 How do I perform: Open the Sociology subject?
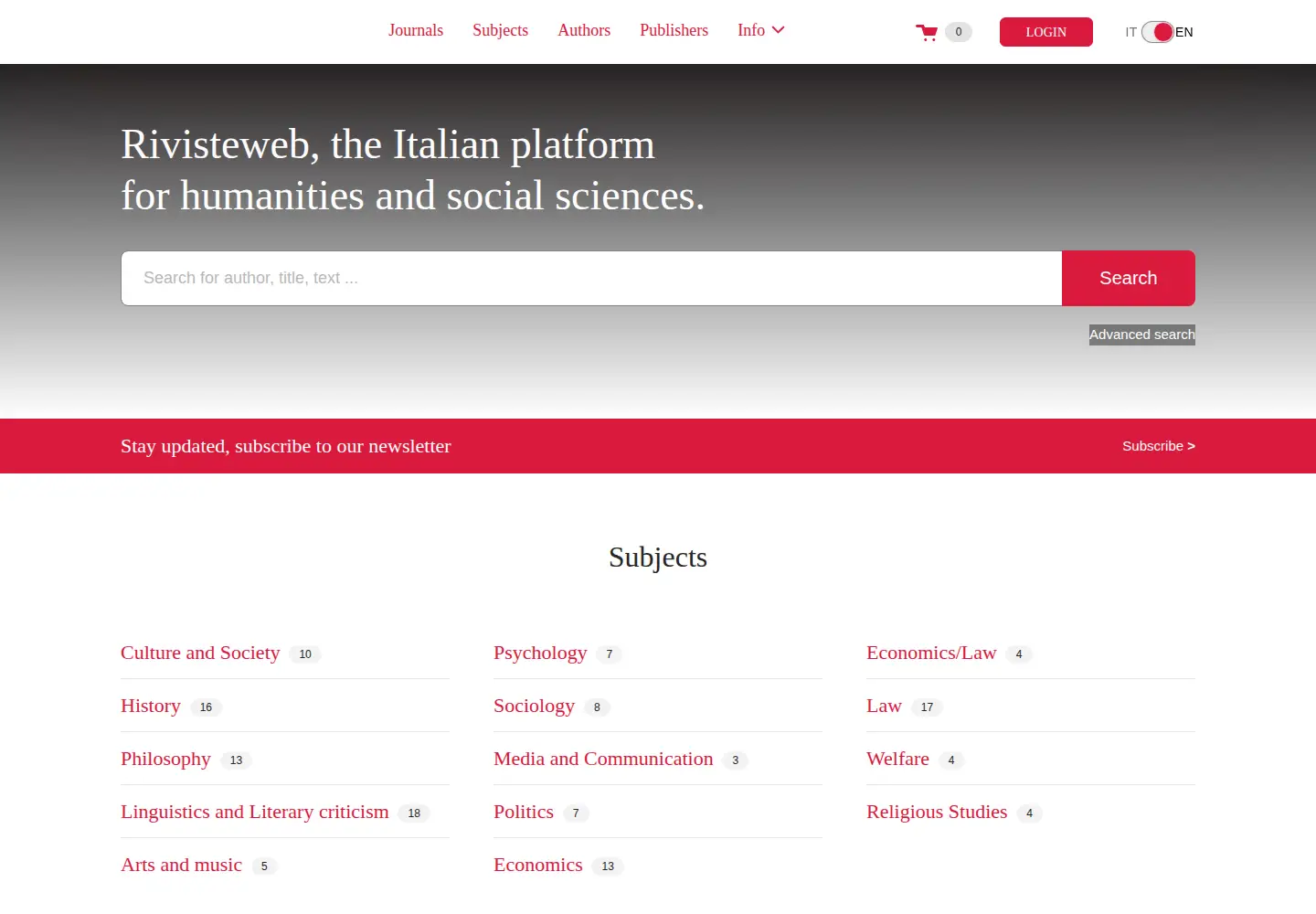[x=534, y=706]
